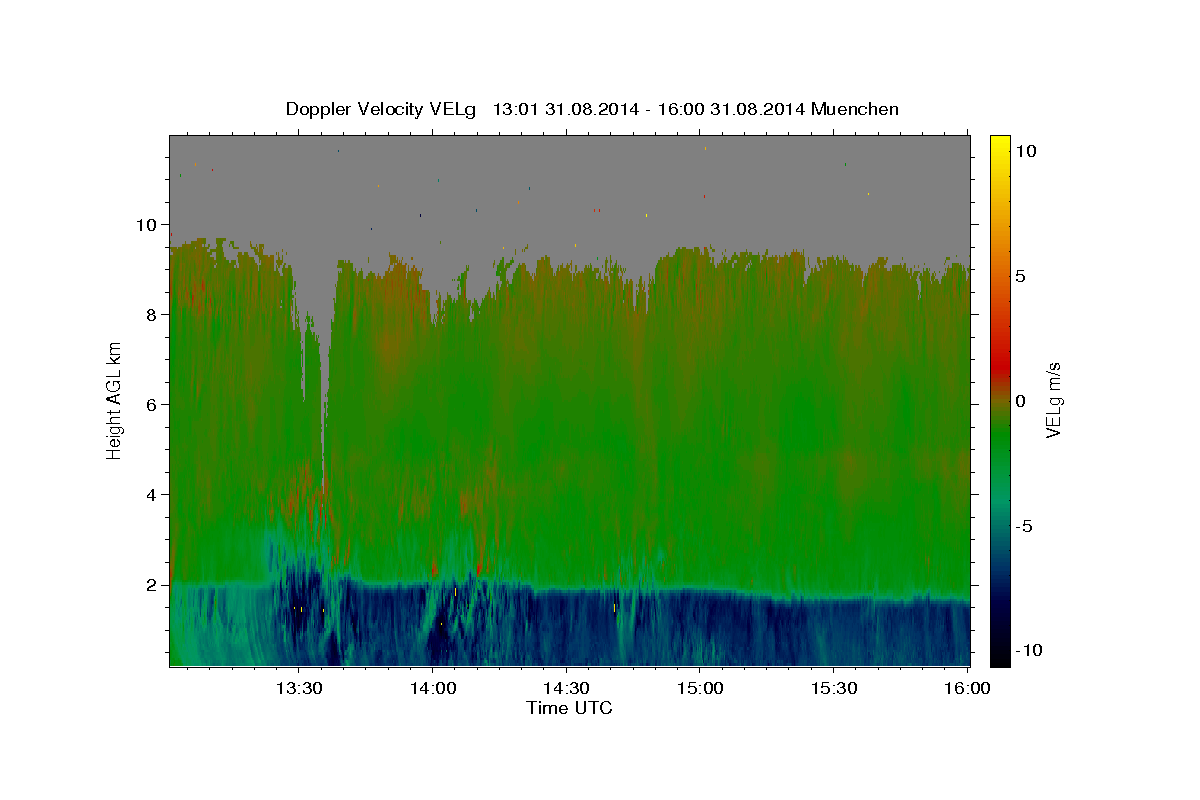Click the 'Muenchen' station name in the title

coord(856,109)
